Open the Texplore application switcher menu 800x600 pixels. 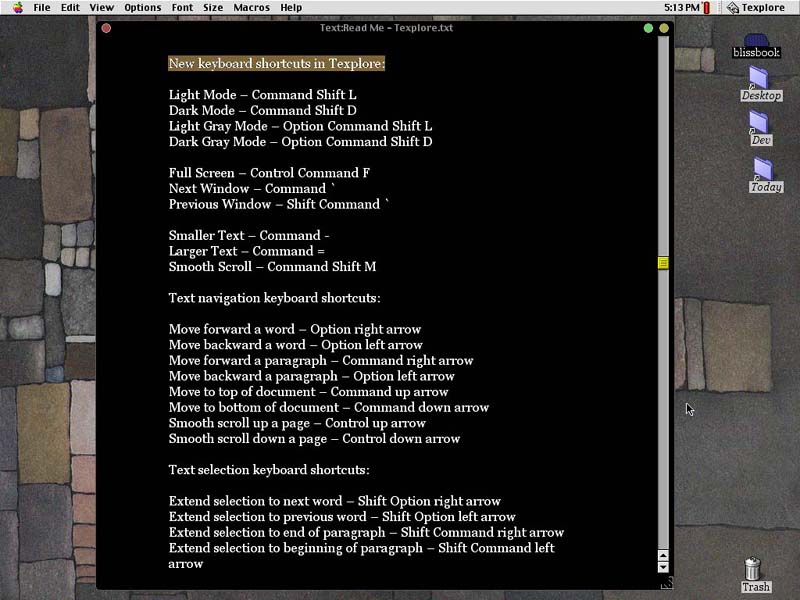756,8
